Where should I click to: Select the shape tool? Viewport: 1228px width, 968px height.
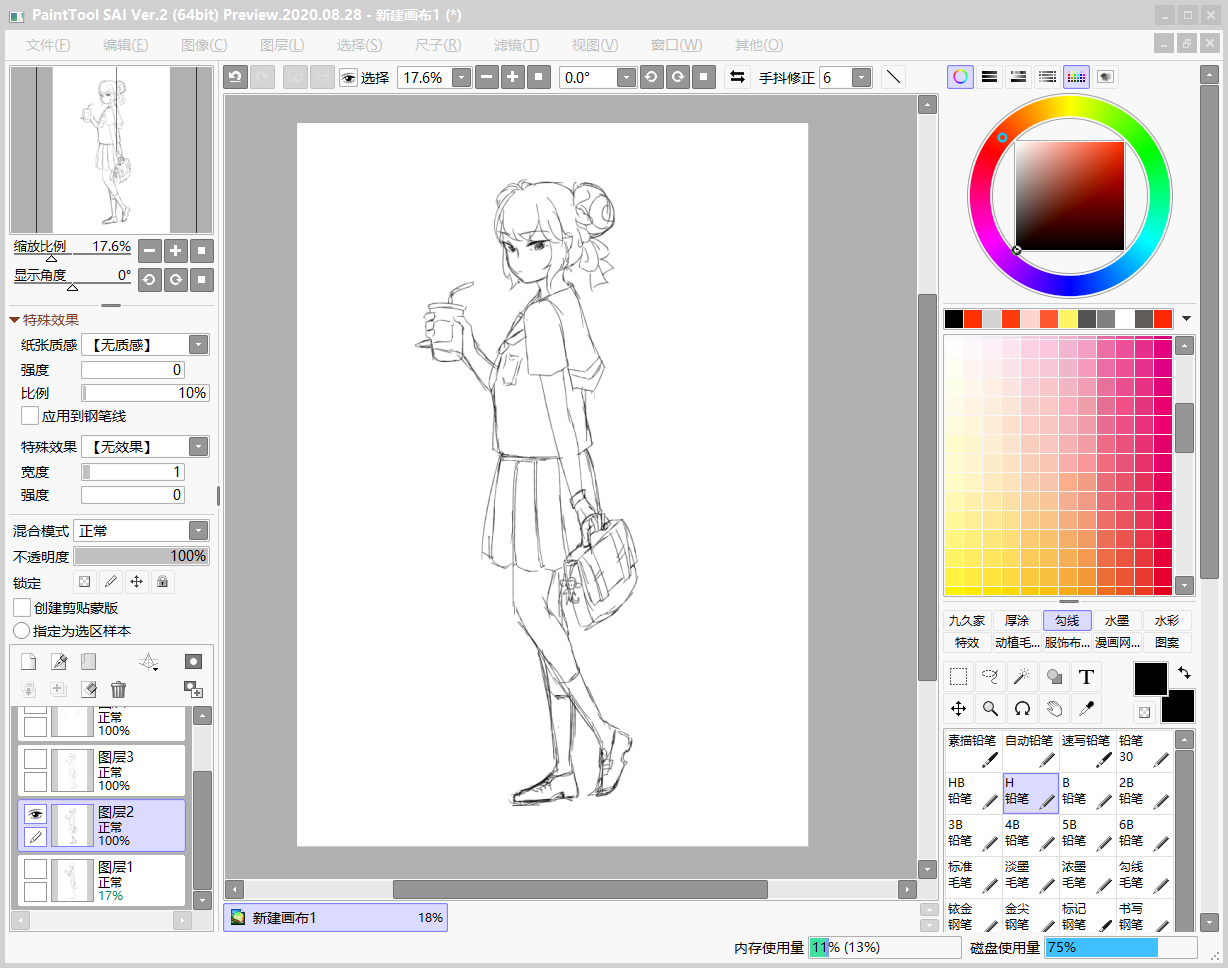tap(1054, 676)
